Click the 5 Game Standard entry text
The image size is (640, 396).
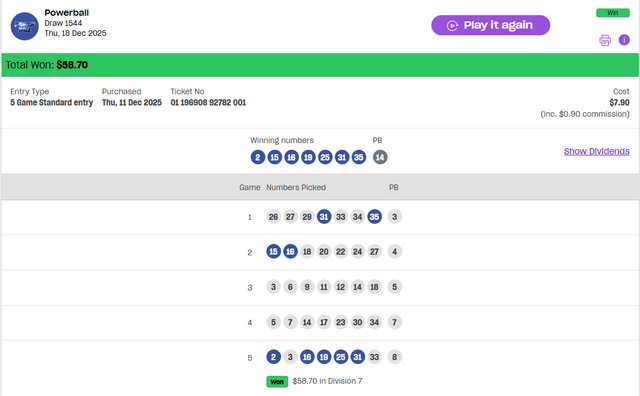coord(51,102)
